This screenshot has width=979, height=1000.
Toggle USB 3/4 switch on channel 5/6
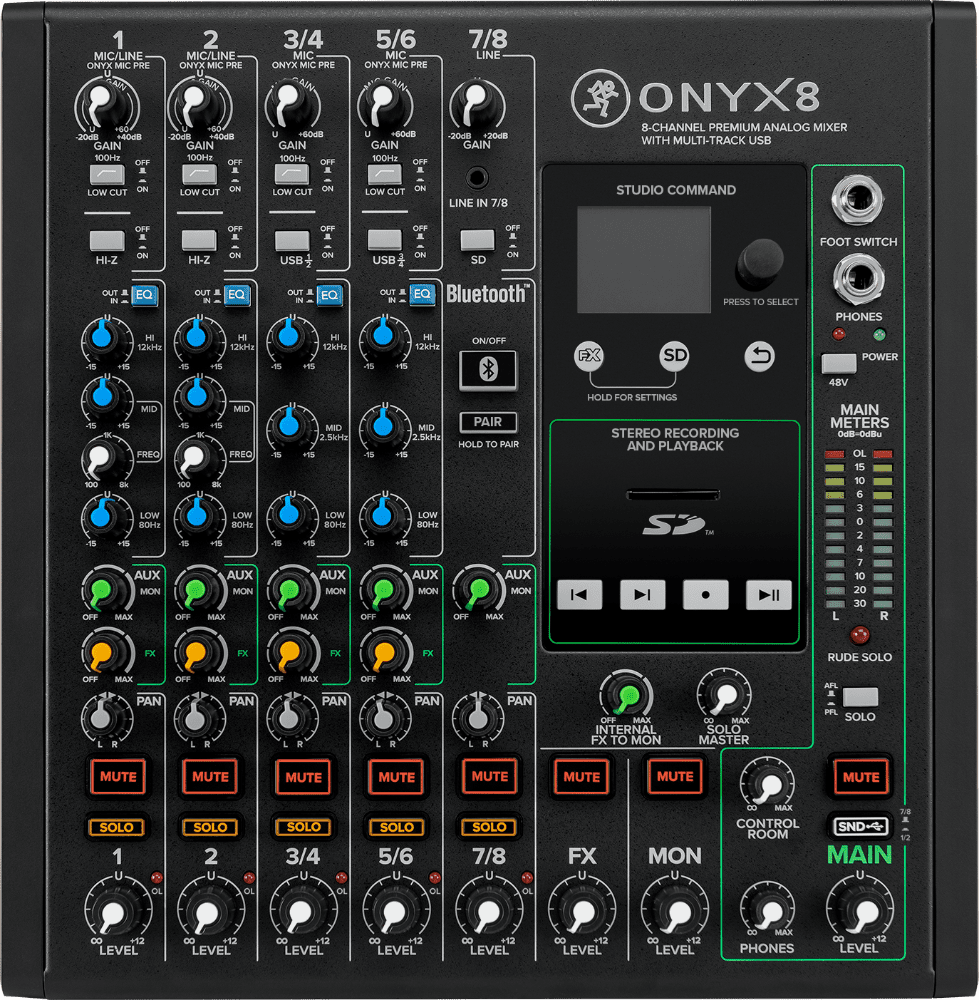pos(385,240)
